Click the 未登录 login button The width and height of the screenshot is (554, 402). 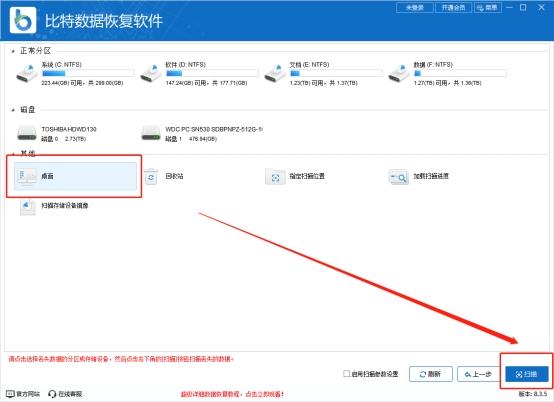click(415, 7)
